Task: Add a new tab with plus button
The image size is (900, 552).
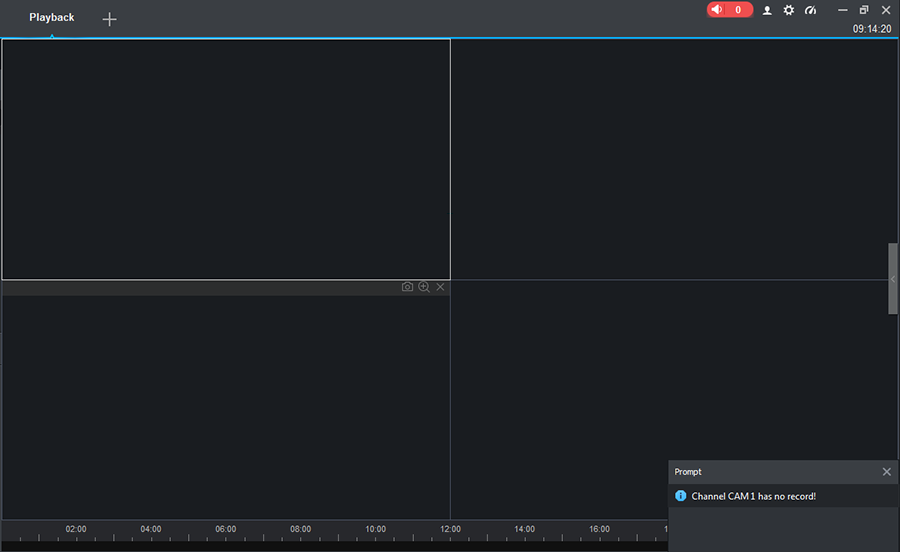Action: [x=110, y=19]
